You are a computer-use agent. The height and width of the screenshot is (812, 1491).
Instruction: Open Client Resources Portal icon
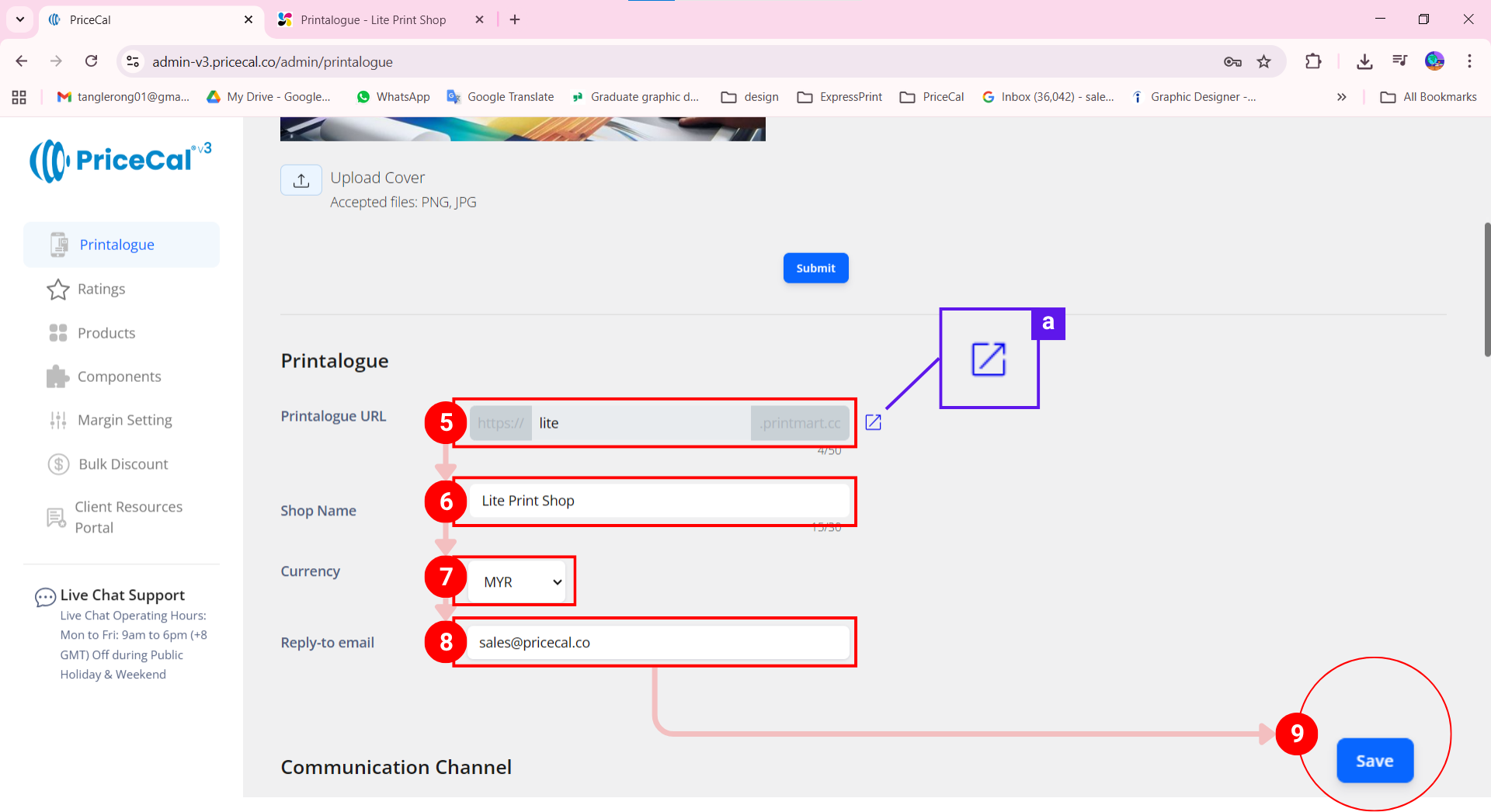click(56, 517)
